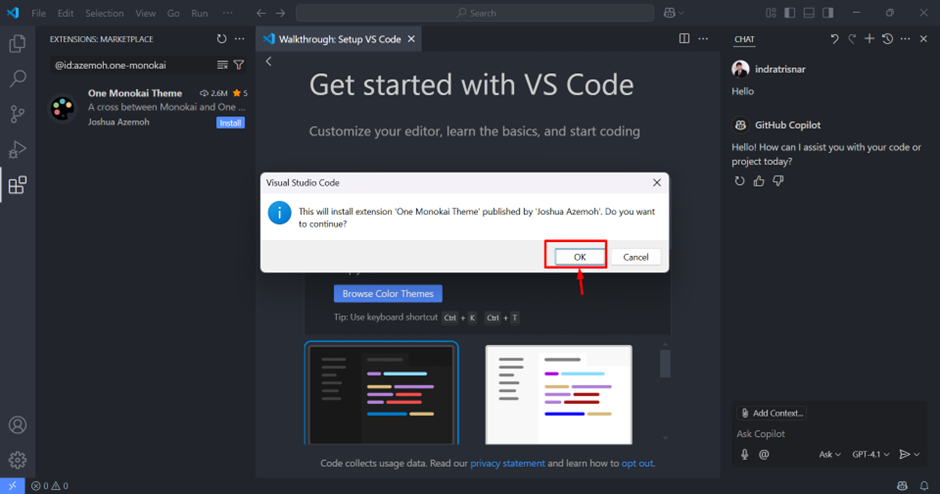Send the chat message arrow
The width and height of the screenshot is (940, 494).
pos(905,454)
